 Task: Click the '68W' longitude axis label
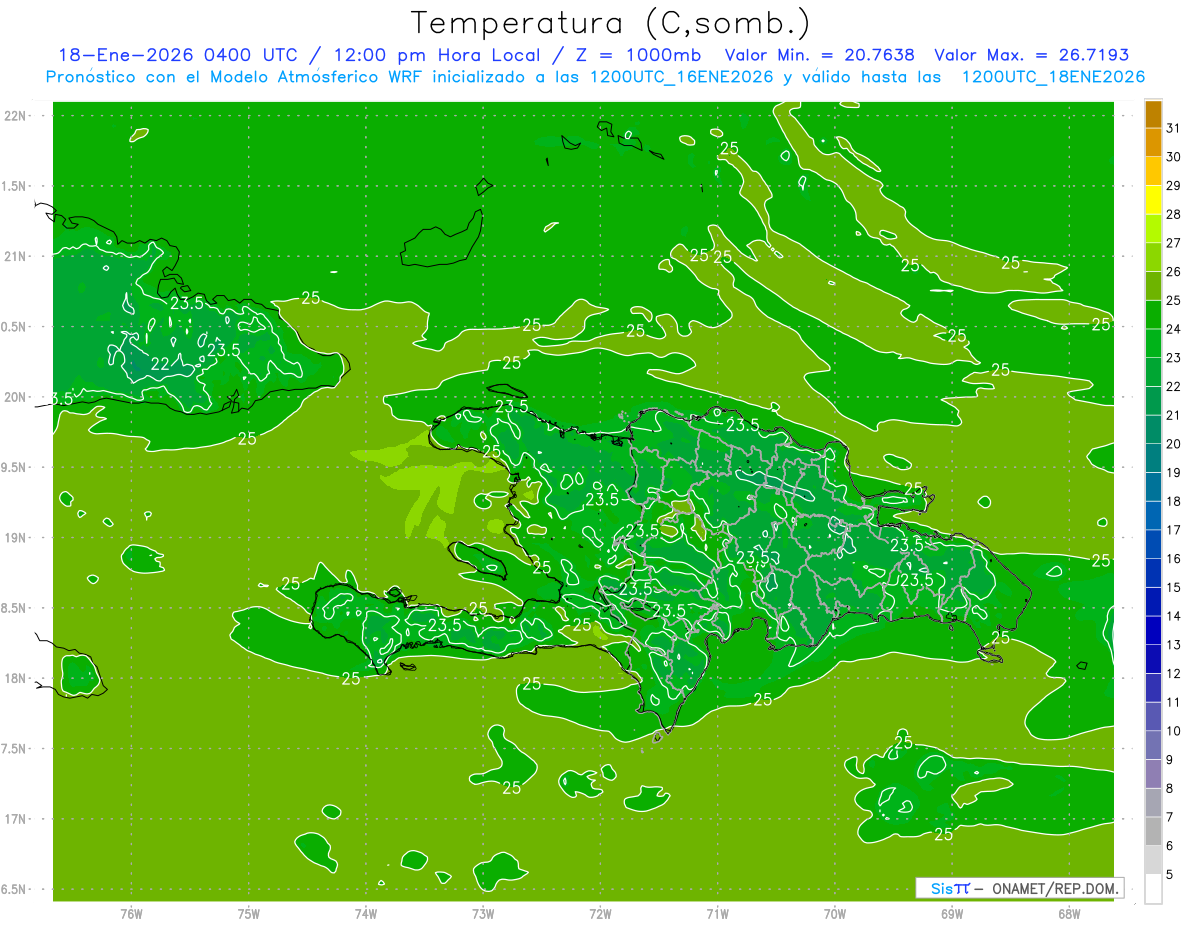click(x=1069, y=913)
